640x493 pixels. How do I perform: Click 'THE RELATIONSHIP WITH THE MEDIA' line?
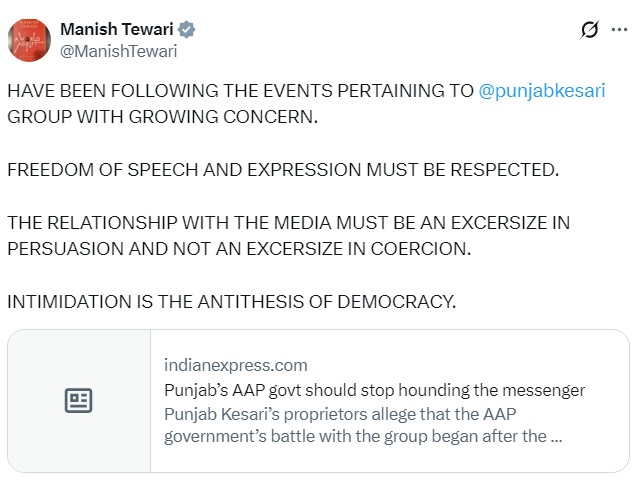(x=288, y=222)
